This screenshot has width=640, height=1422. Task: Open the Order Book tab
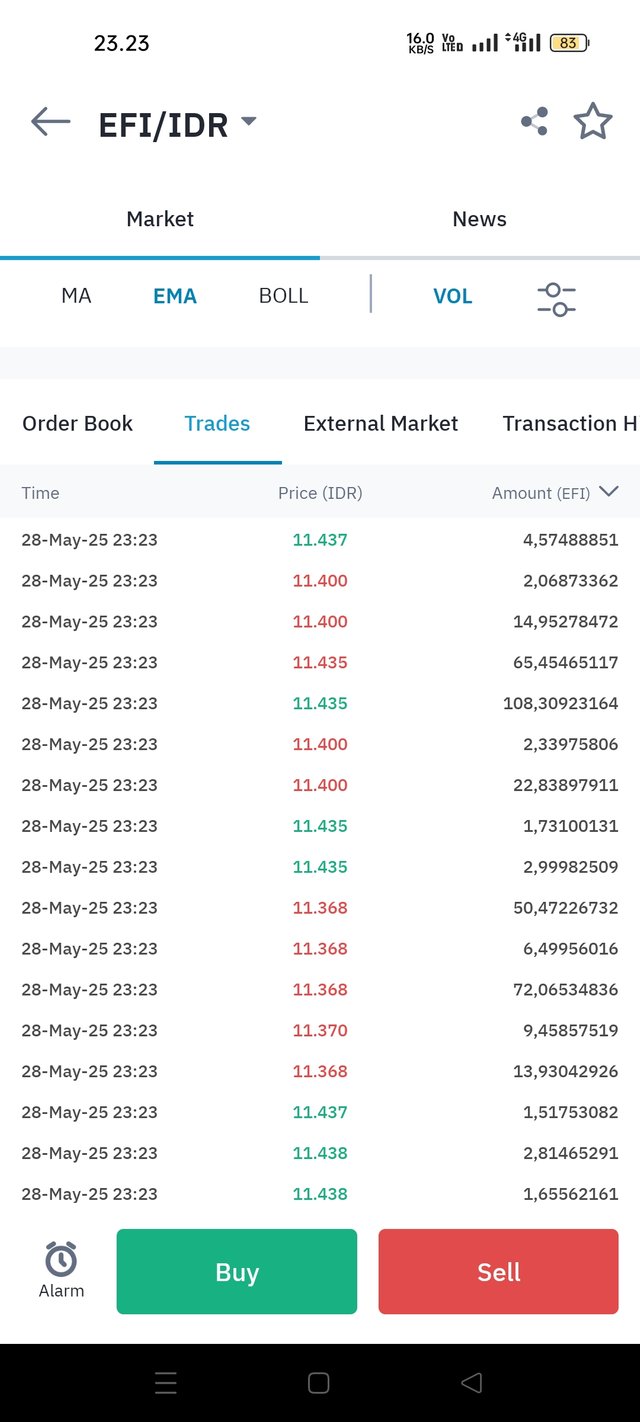(x=77, y=423)
